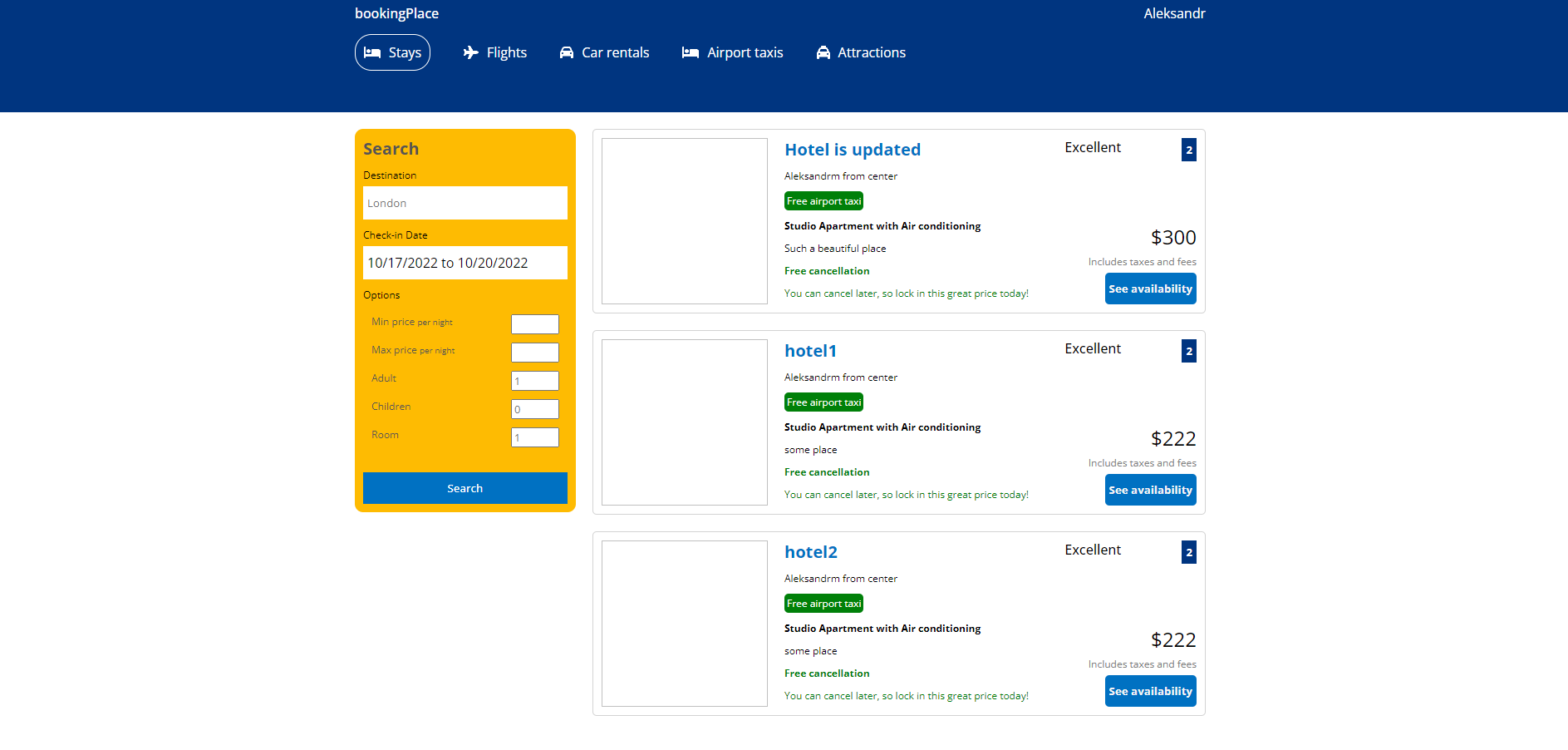The image size is (1568, 750).
Task: Click the airplane icon beside Flights
Action: 471,52
